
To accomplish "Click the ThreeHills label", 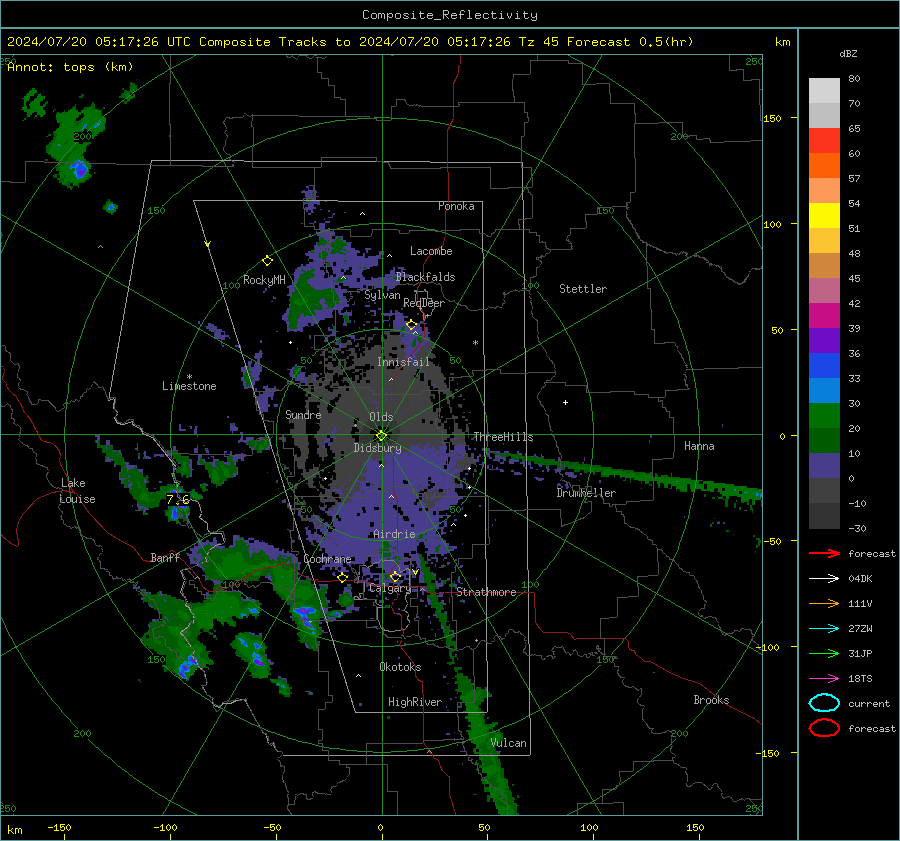I will click(x=503, y=437).
